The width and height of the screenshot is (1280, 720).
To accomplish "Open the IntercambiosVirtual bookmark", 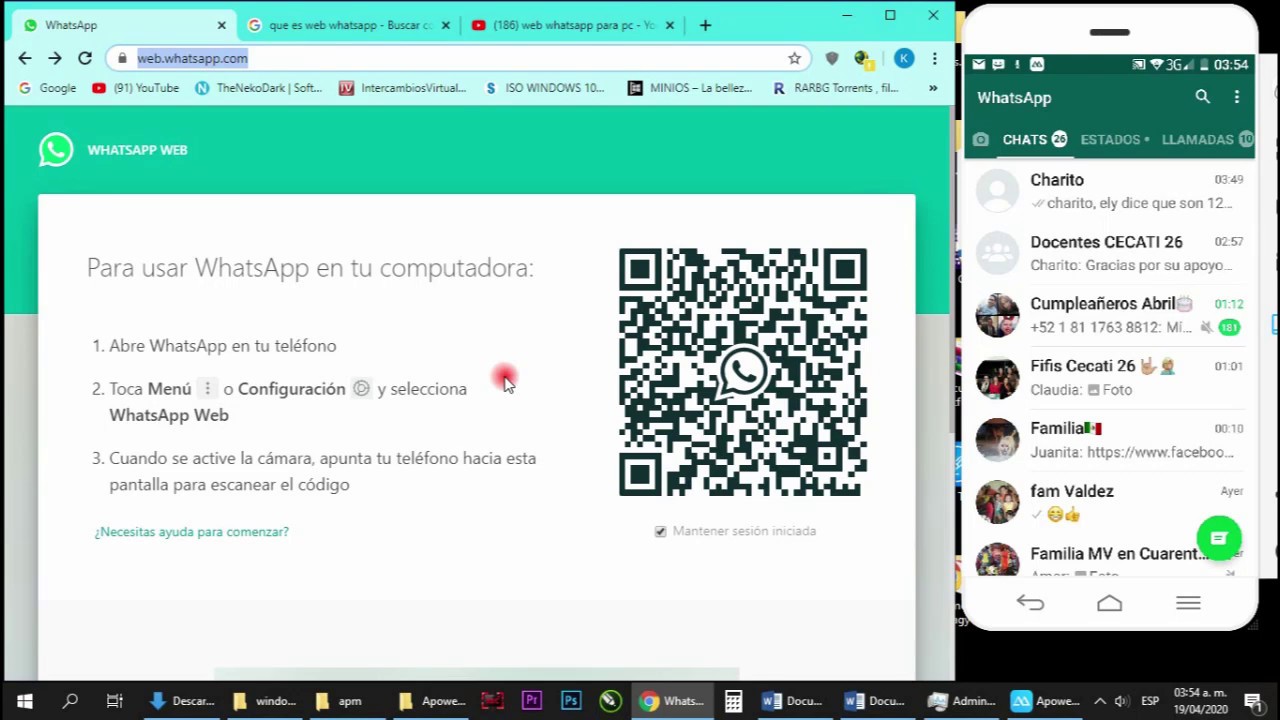I will pos(402,88).
